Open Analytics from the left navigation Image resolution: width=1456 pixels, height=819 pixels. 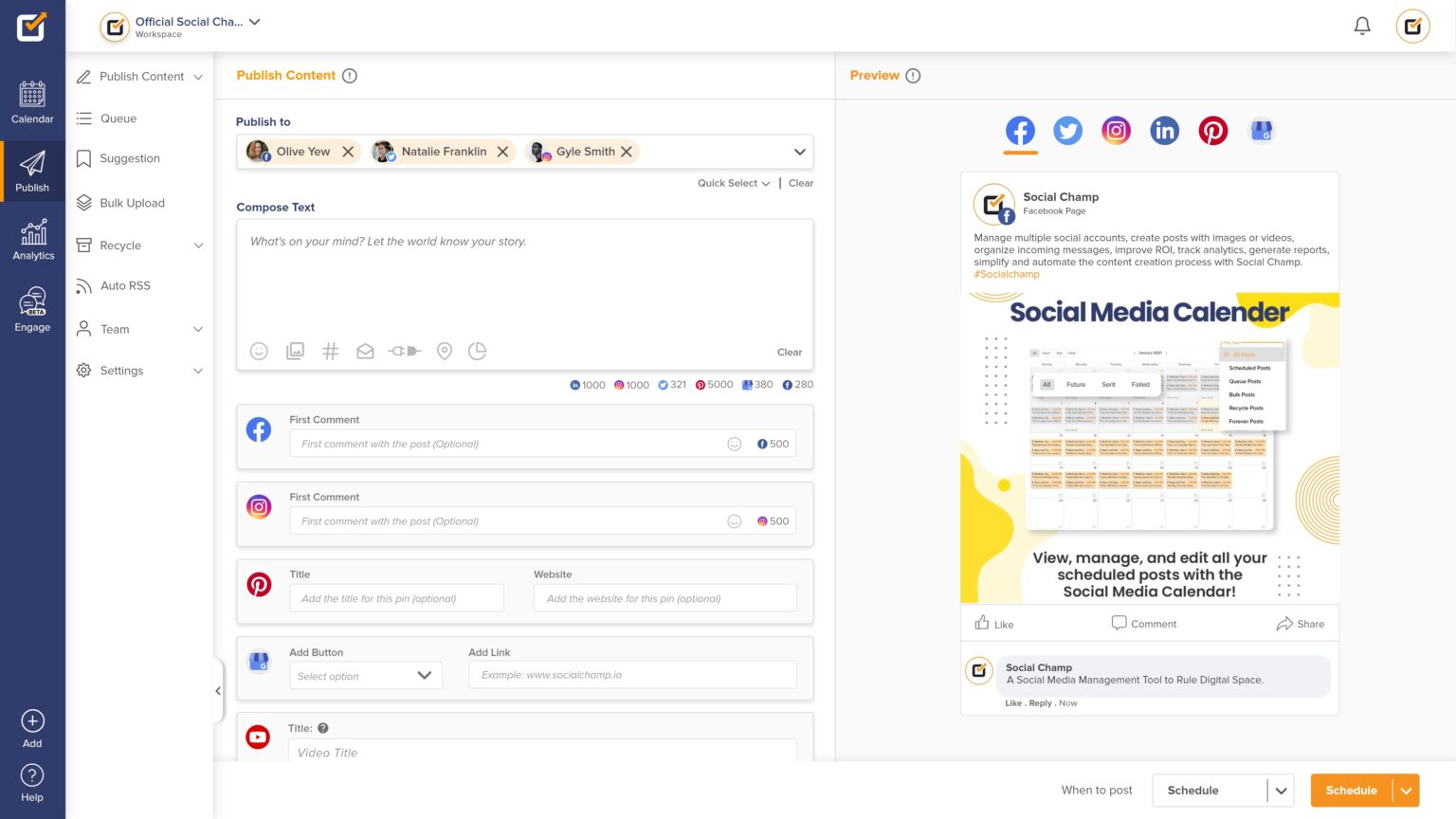click(33, 240)
